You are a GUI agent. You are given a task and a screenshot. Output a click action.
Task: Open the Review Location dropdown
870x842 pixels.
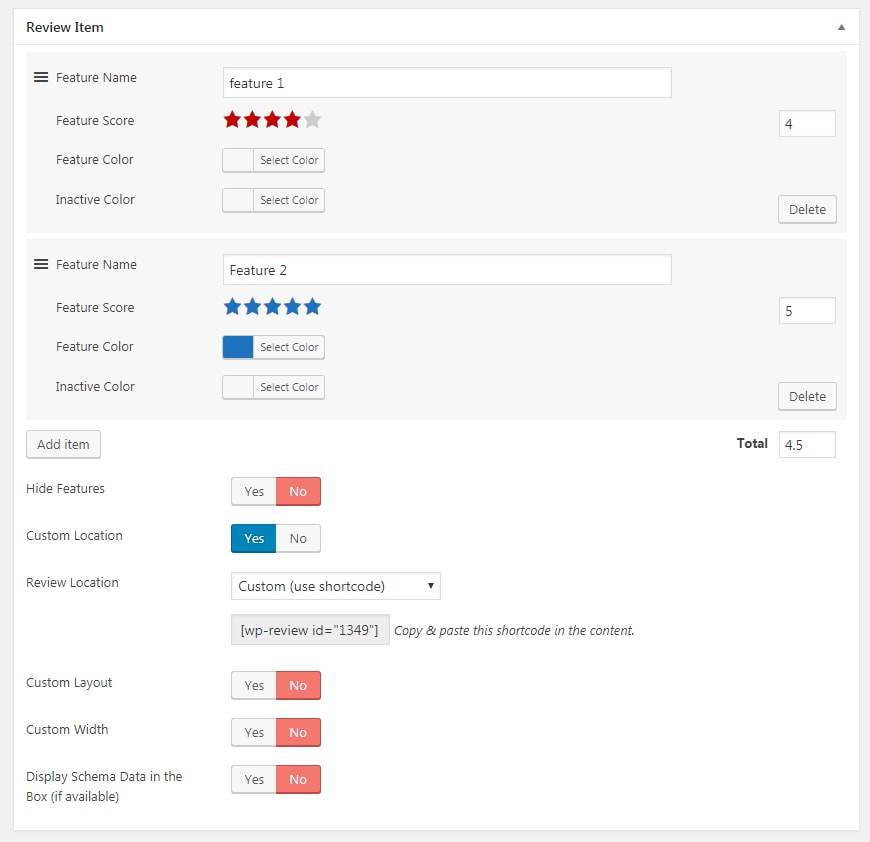click(336, 586)
